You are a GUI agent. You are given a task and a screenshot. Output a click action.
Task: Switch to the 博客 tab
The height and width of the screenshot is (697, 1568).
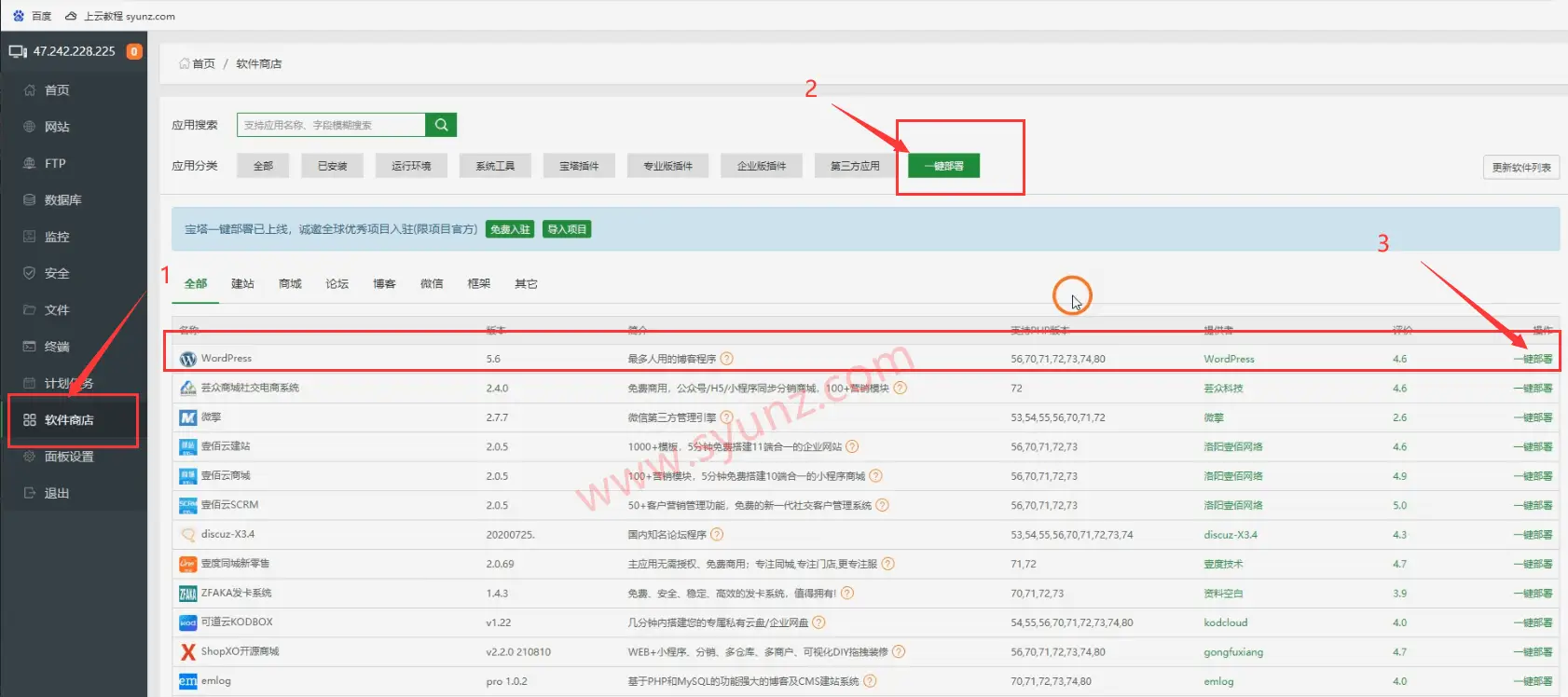tap(384, 284)
